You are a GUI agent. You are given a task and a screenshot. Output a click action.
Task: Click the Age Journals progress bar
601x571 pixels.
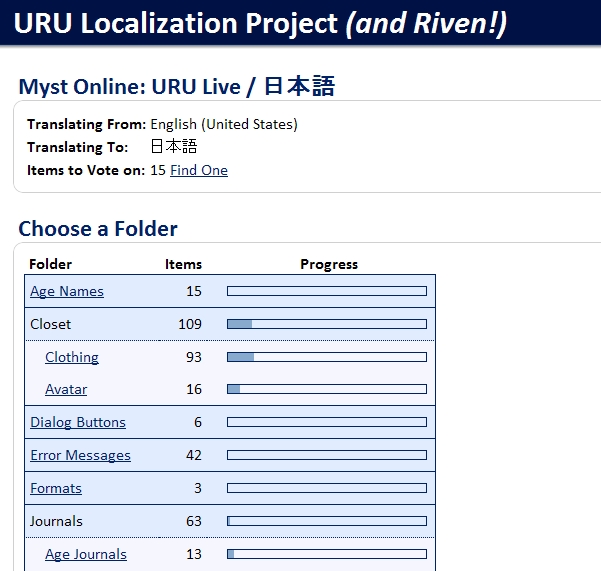click(327, 554)
